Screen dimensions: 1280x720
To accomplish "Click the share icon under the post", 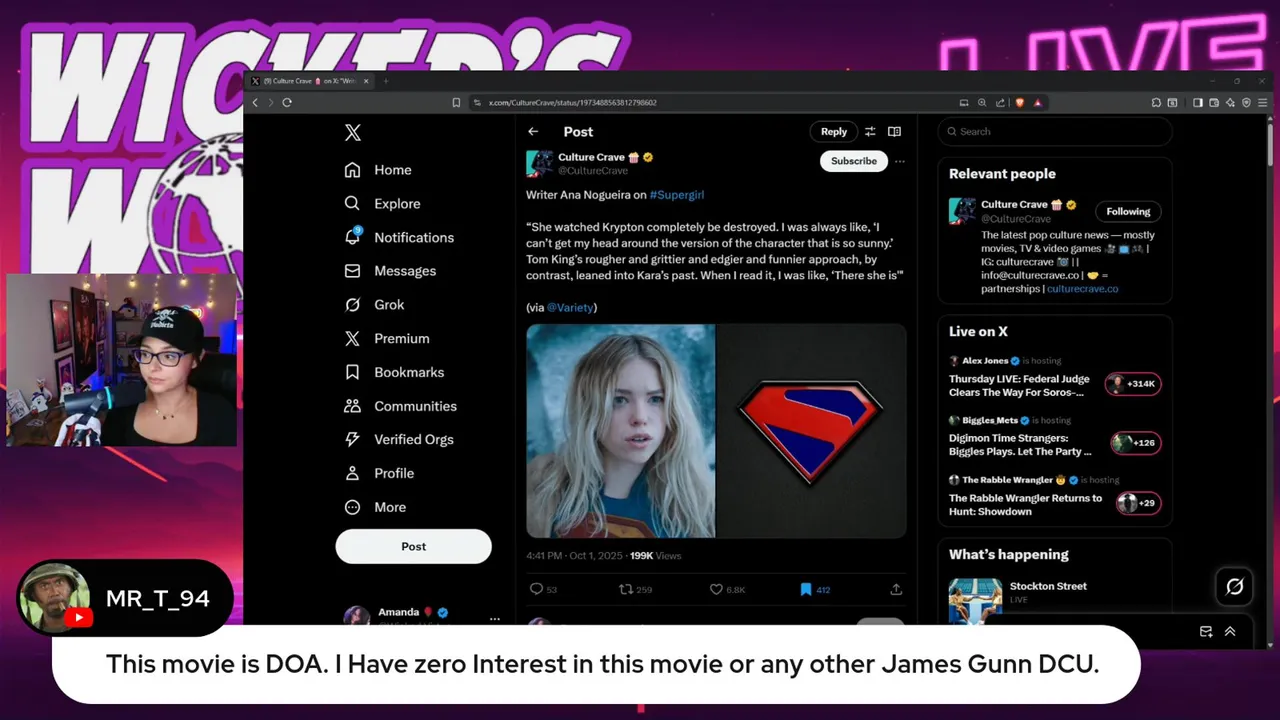I will [x=896, y=589].
